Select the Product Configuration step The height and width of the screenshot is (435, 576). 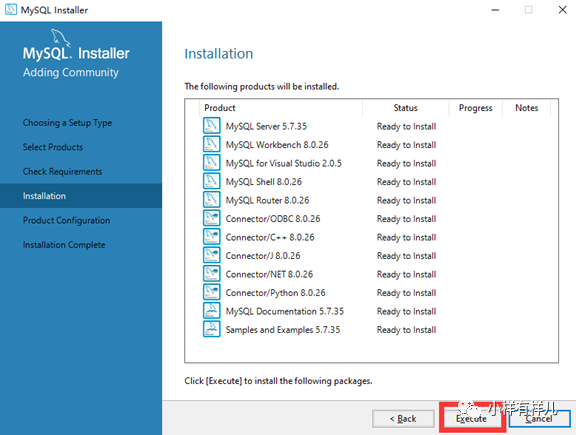pyautogui.click(x=66, y=220)
